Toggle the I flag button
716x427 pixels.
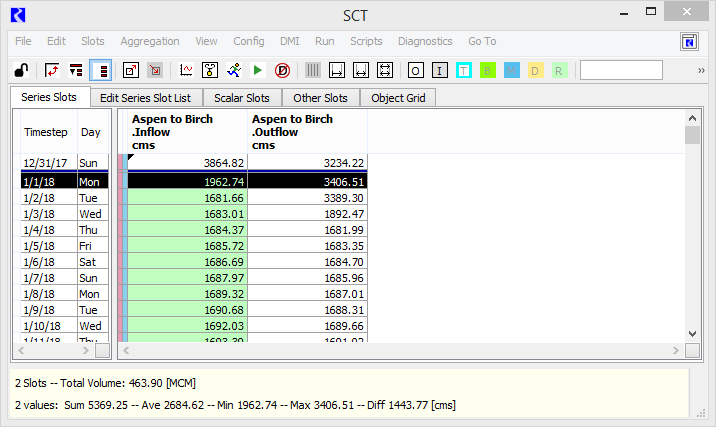439,70
